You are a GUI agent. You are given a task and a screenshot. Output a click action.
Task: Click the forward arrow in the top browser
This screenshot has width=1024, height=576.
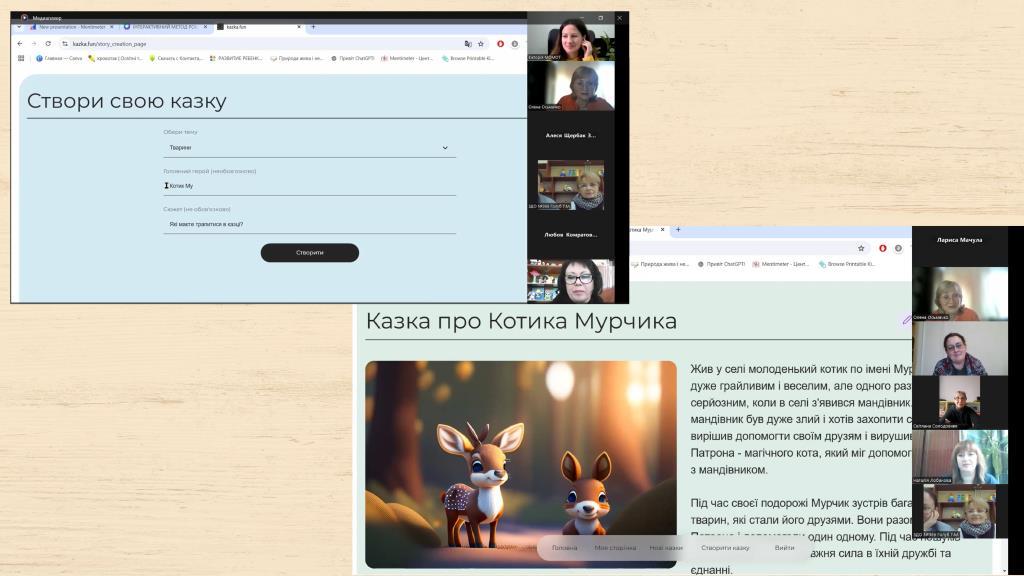(x=34, y=44)
